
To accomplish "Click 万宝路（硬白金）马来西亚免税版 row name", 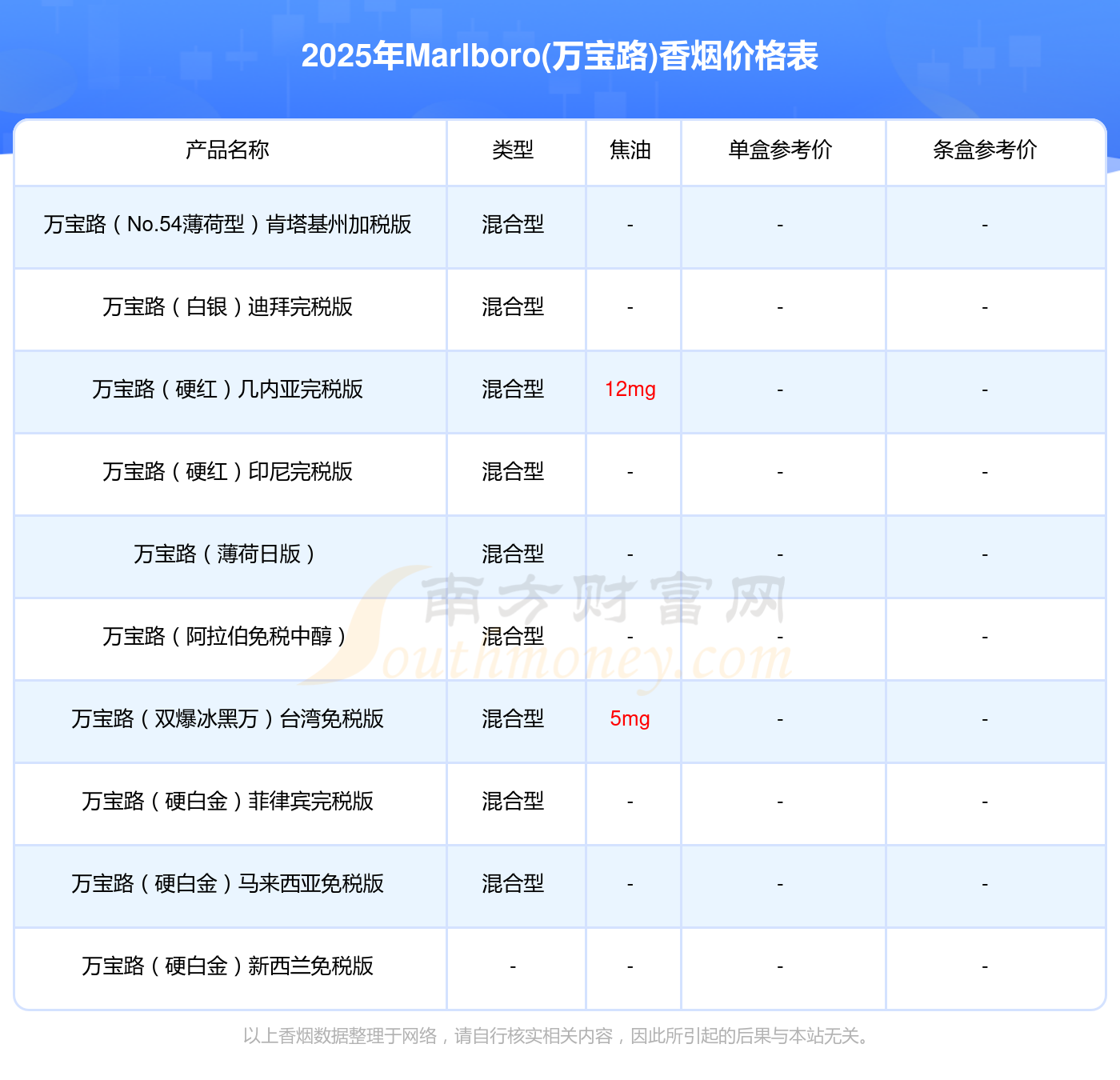I will pos(227,883).
